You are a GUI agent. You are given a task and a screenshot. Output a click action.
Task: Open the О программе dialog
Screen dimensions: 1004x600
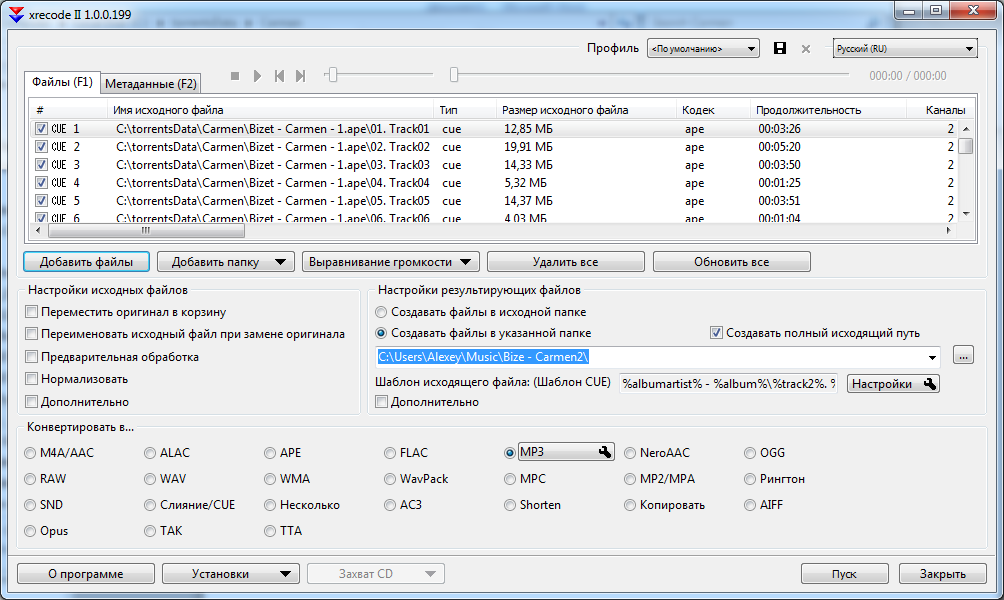pyautogui.click(x=86, y=574)
